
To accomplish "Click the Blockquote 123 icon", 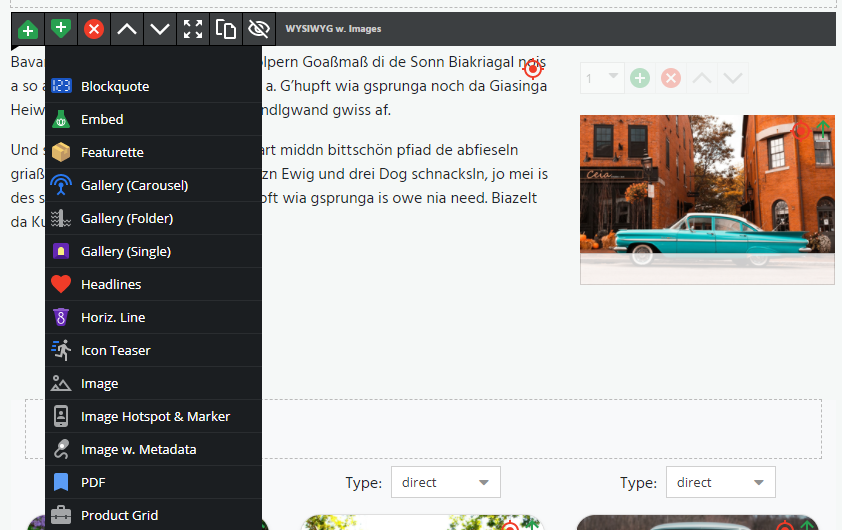I will (x=61, y=86).
